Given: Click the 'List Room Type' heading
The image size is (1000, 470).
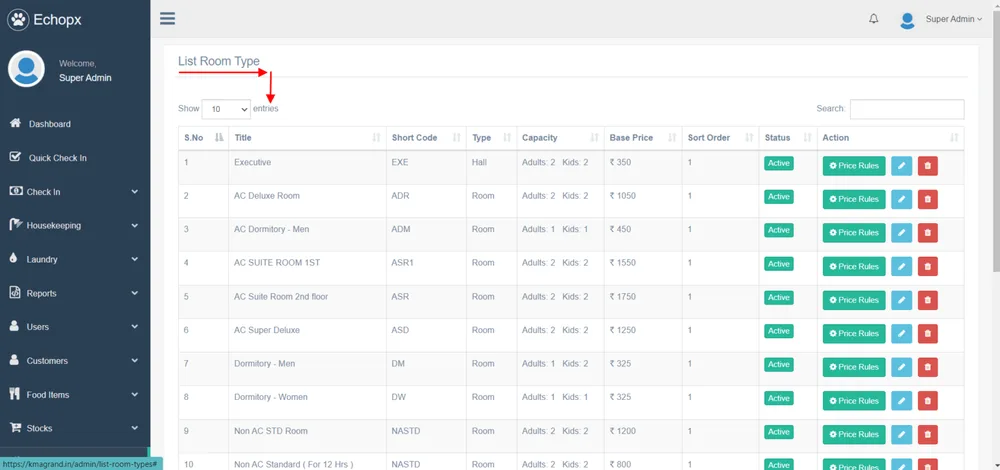Looking at the screenshot, I should tap(219, 61).
